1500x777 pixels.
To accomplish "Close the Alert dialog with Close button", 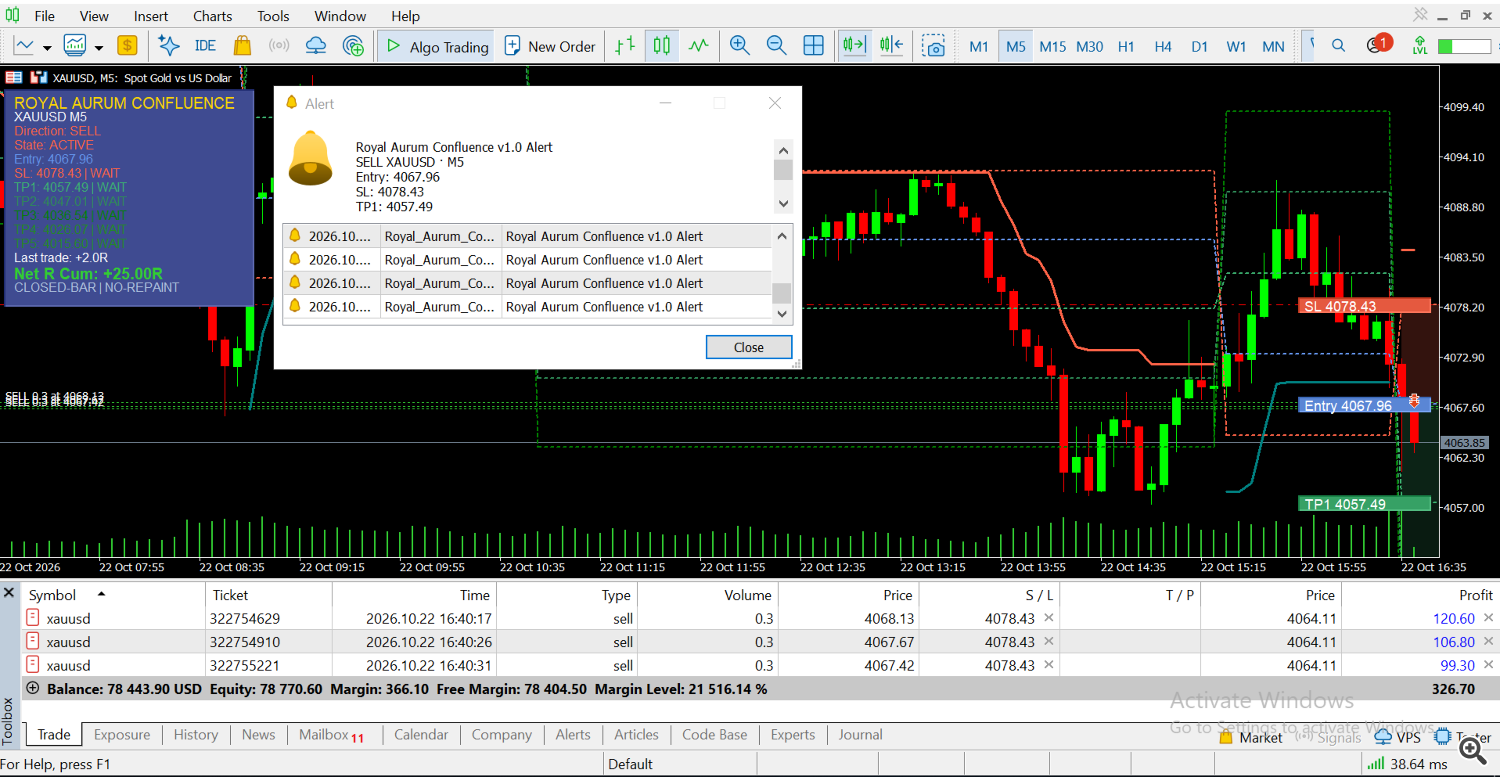I will (749, 347).
